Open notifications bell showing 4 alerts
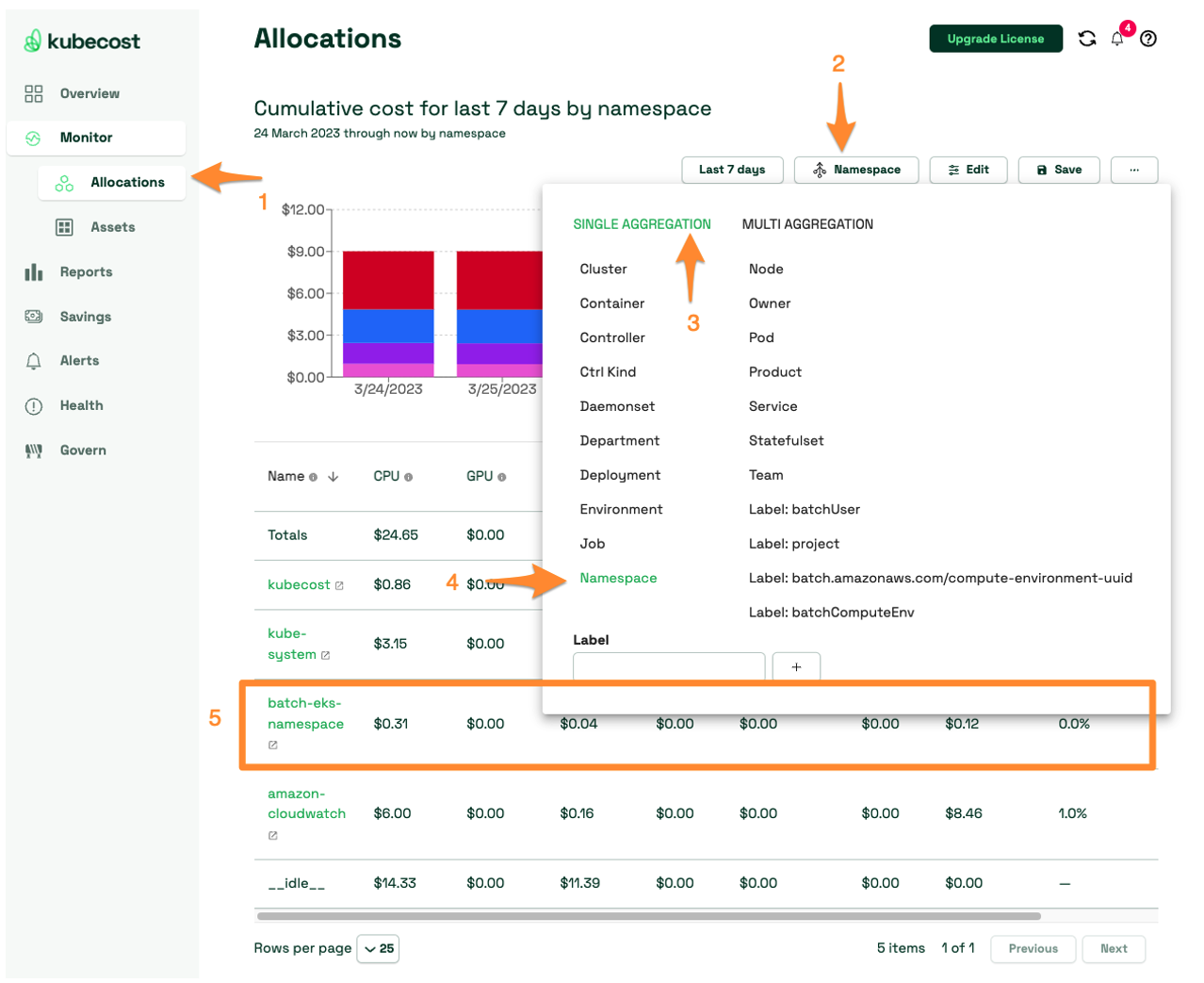Viewport: 1204px width, 983px height. coord(1117,39)
